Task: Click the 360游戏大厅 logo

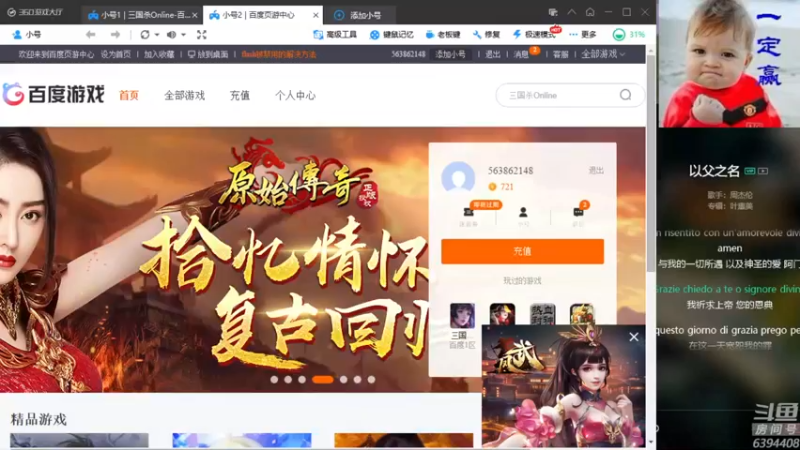Action: click(x=35, y=12)
